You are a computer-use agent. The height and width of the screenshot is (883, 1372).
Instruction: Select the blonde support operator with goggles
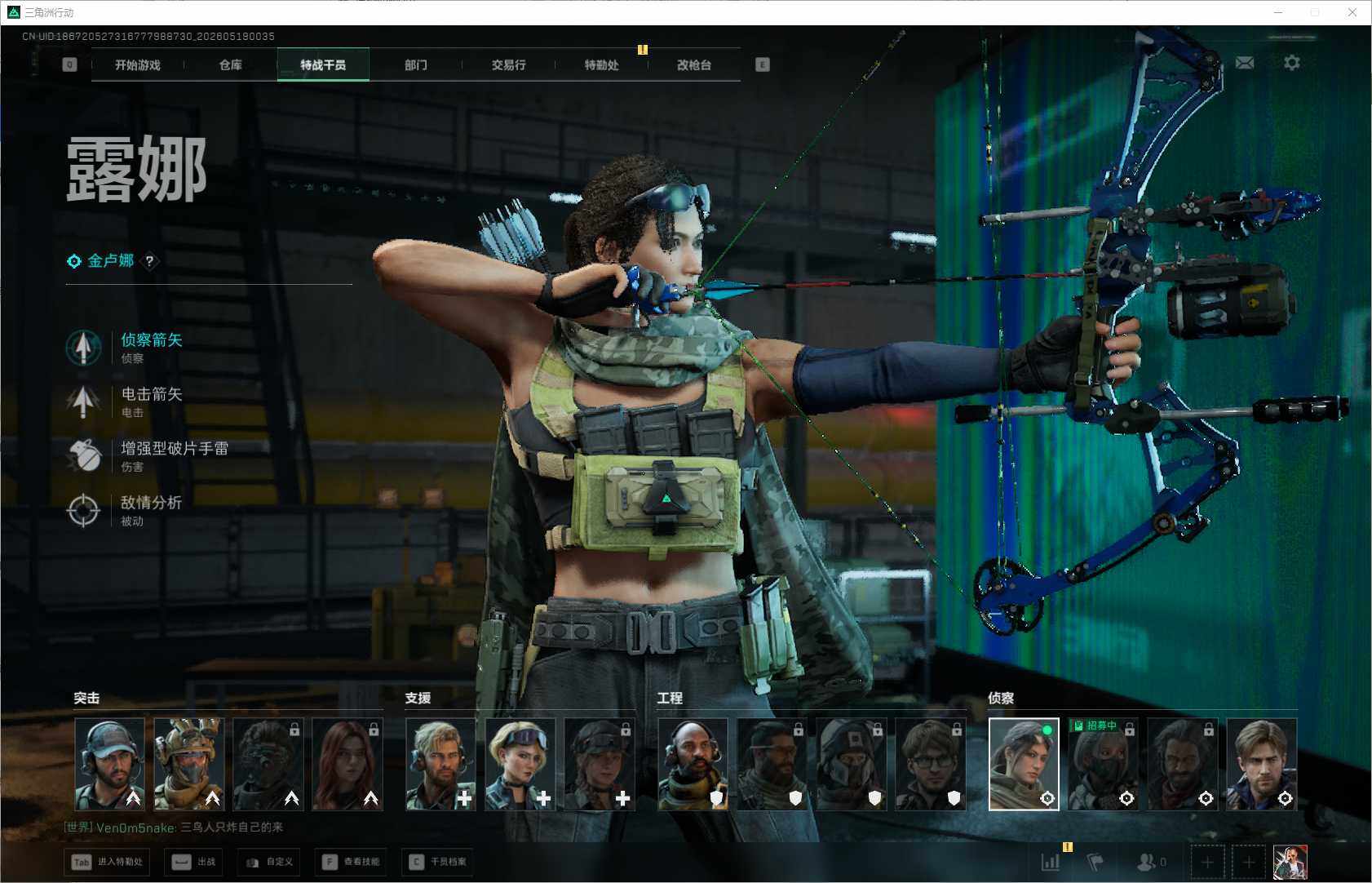pyautogui.click(x=520, y=764)
